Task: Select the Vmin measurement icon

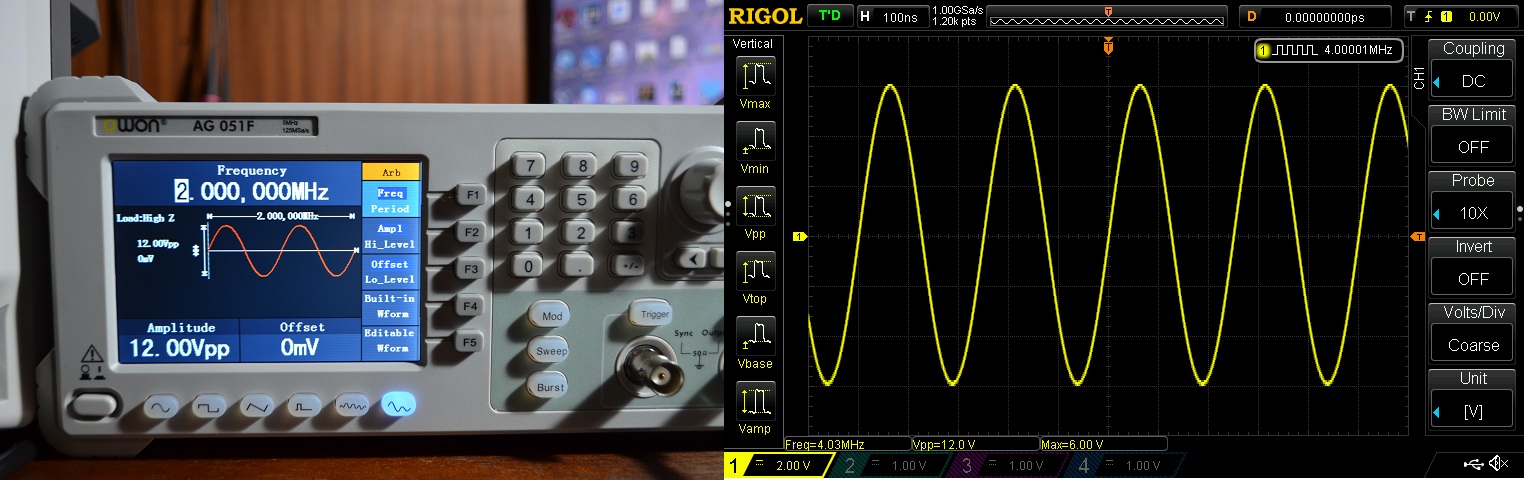Action: (755, 142)
